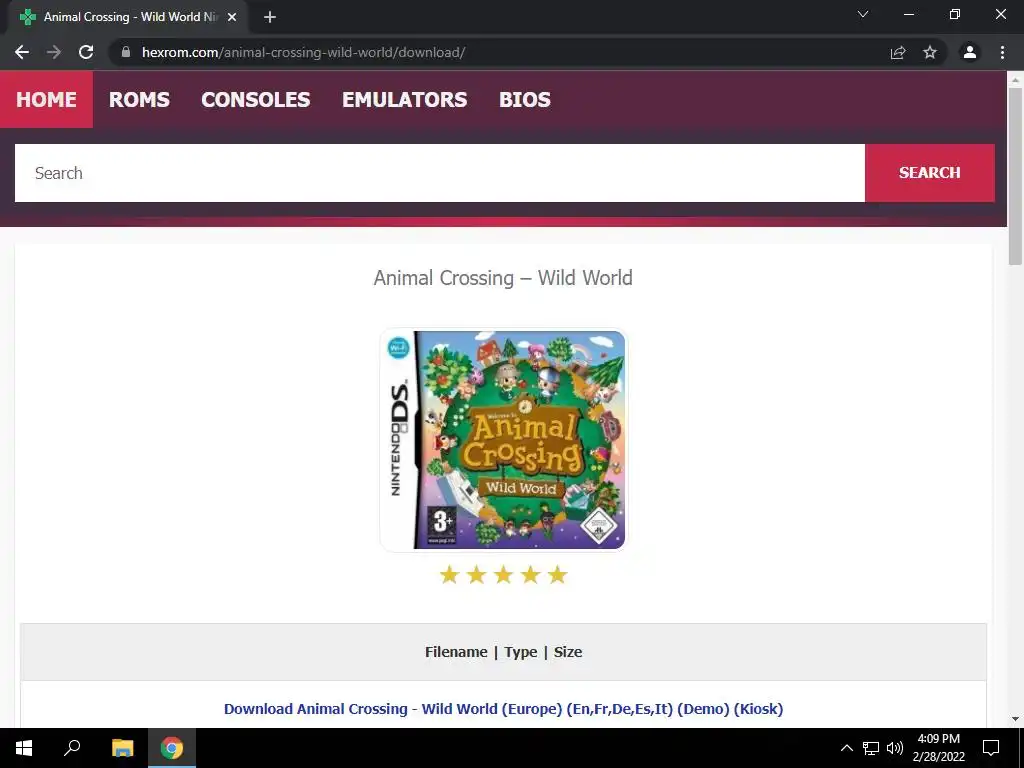The height and width of the screenshot is (768, 1024).
Task: Rate three stars, middle star
Action: [504, 575]
